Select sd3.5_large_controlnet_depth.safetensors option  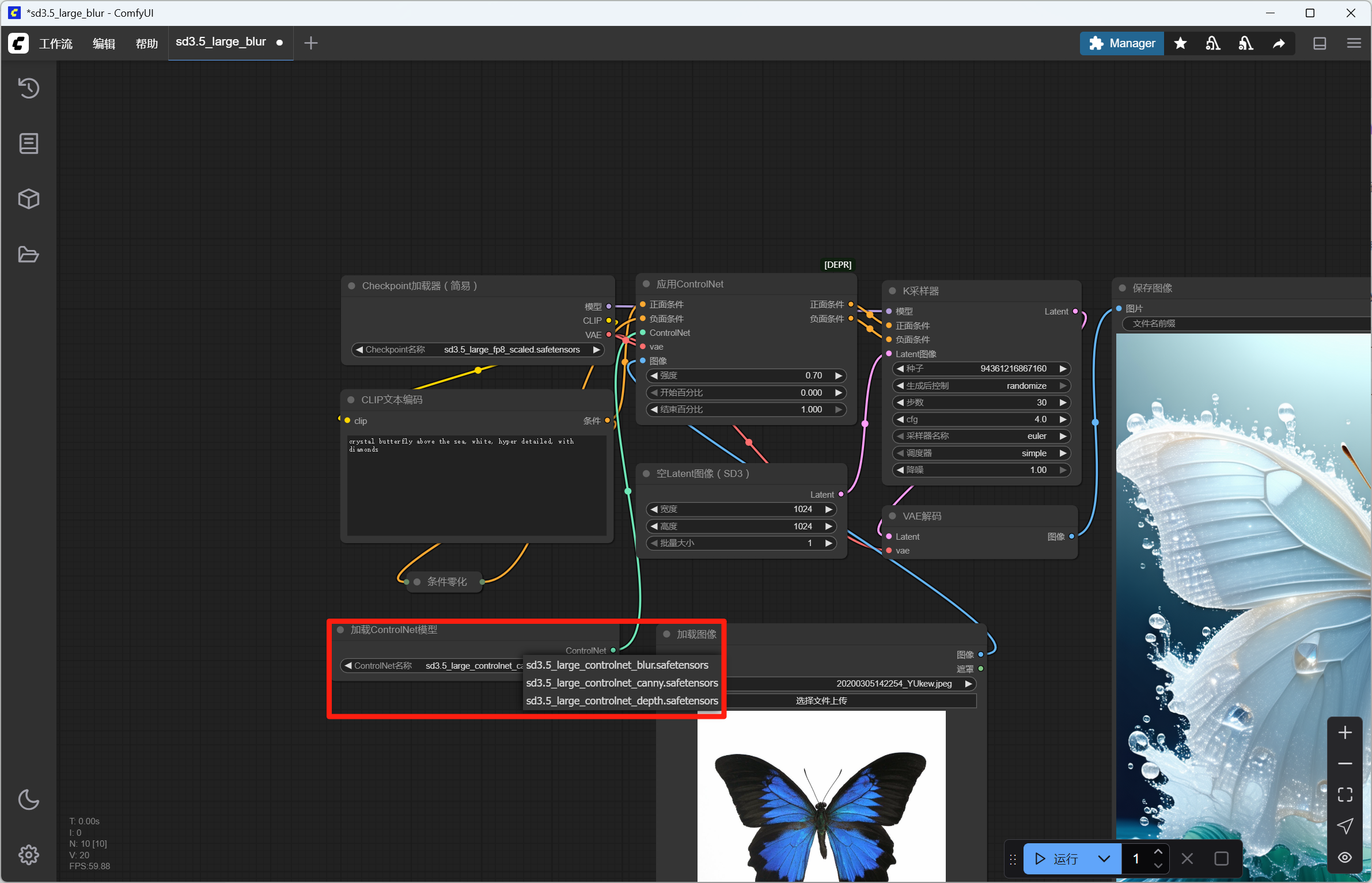pos(622,700)
